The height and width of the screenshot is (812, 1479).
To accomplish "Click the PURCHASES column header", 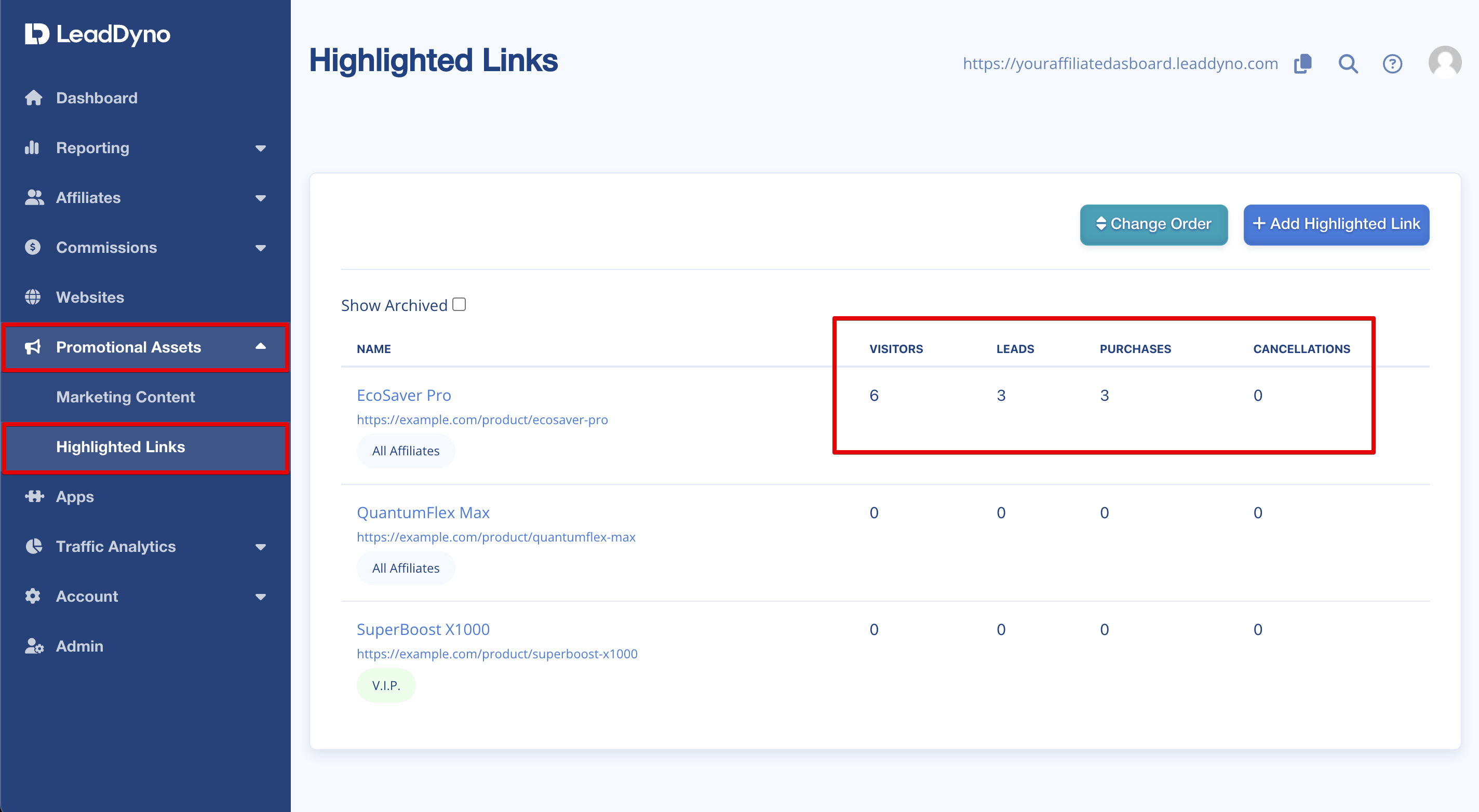I will (1135, 349).
